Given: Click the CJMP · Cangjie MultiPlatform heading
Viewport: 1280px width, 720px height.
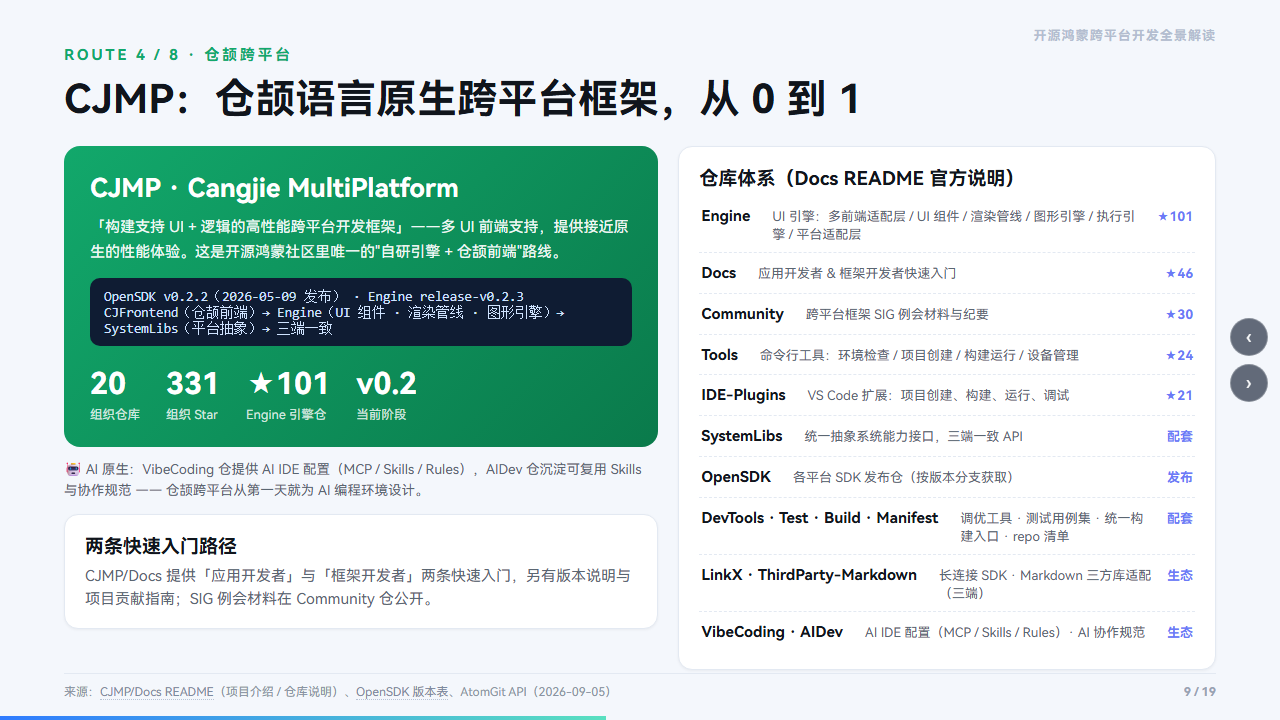Looking at the screenshot, I should pyautogui.click(x=274, y=188).
